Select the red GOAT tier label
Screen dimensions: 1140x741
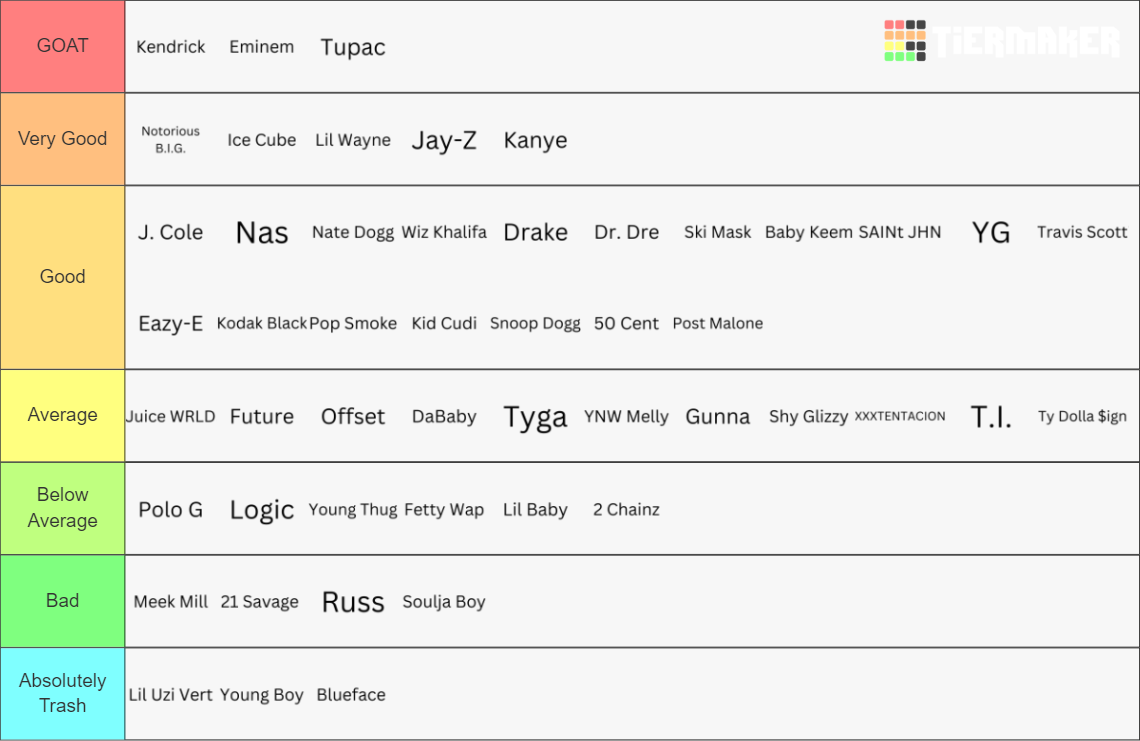pos(63,47)
